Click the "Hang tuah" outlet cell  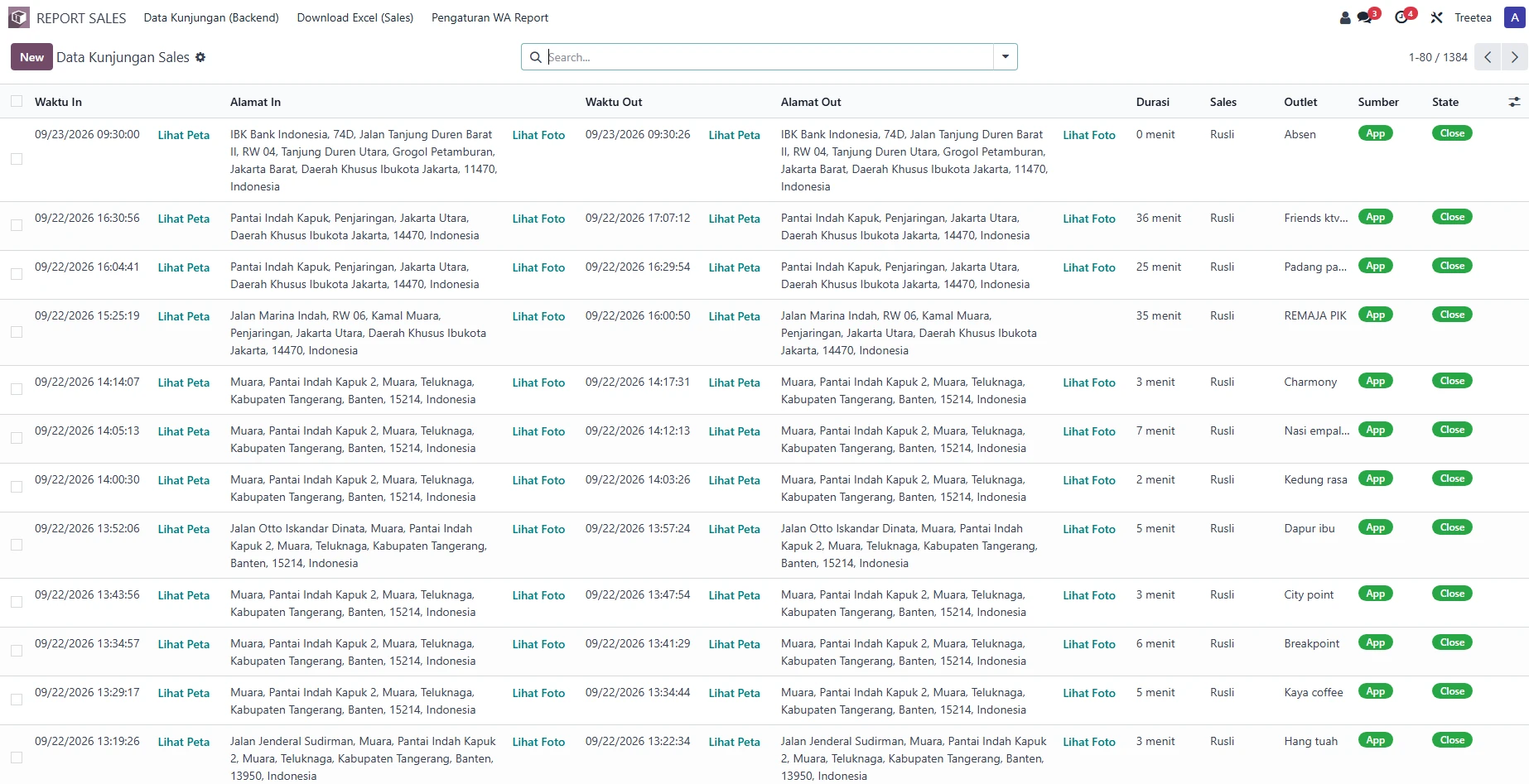tap(1310, 741)
